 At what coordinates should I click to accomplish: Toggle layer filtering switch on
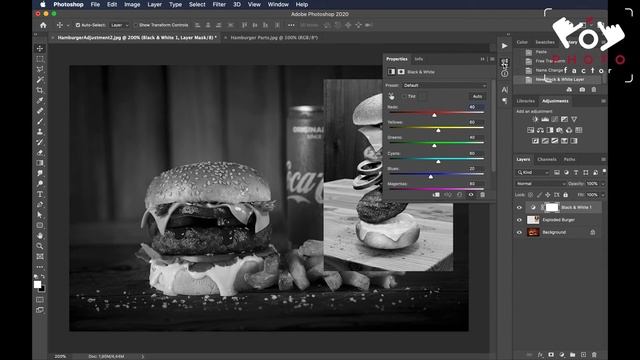click(604, 171)
